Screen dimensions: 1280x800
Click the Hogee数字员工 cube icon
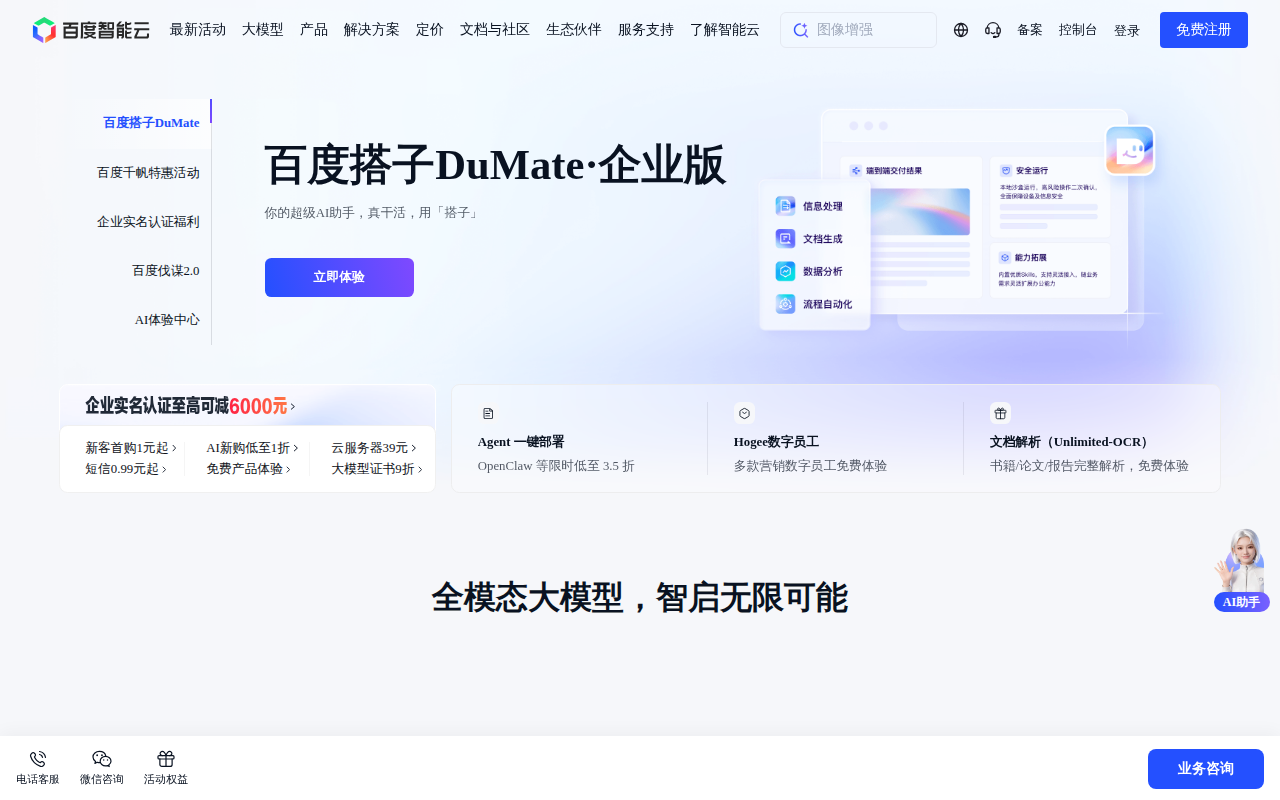coord(744,413)
